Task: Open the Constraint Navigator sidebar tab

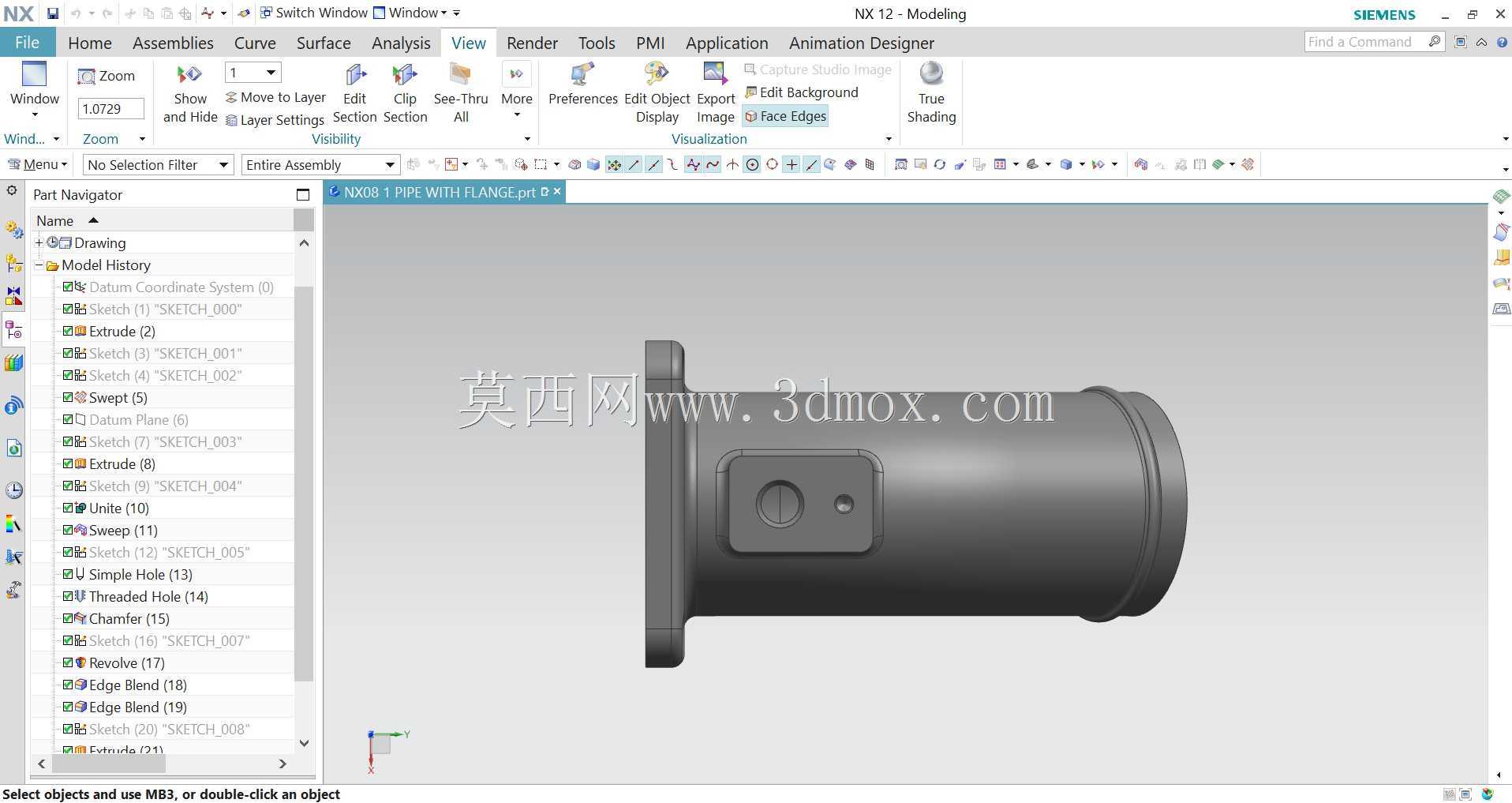Action: (x=13, y=296)
